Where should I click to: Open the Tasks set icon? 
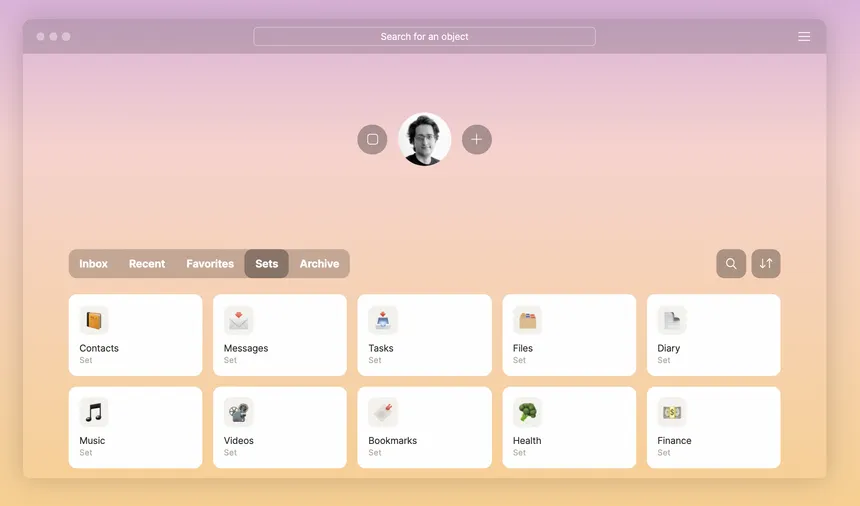pos(383,320)
